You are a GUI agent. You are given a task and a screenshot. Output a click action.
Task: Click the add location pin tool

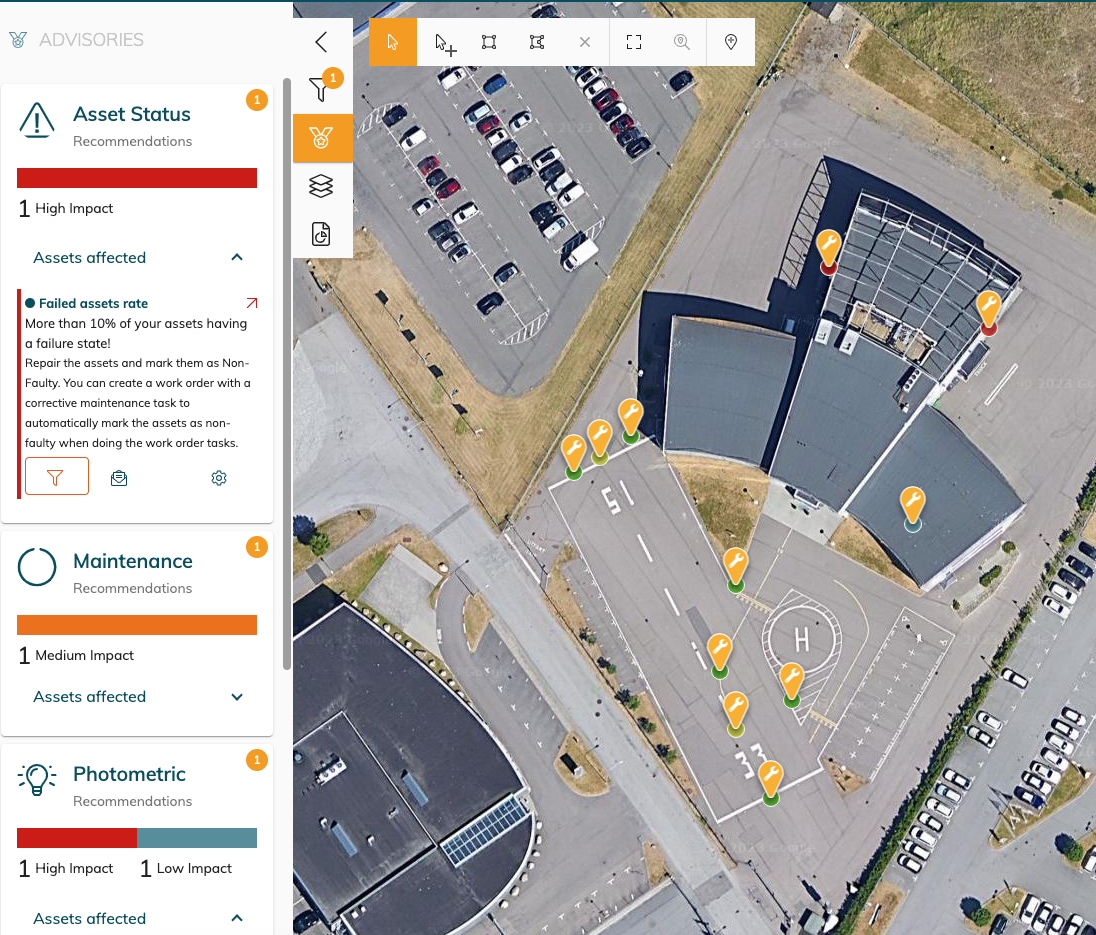[x=731, y=42]
